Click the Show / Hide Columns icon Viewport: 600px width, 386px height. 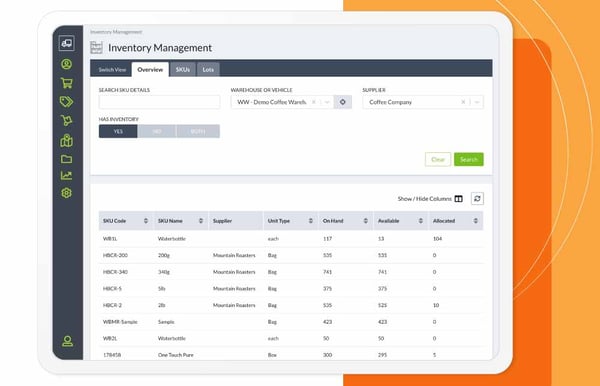point(458,199)
